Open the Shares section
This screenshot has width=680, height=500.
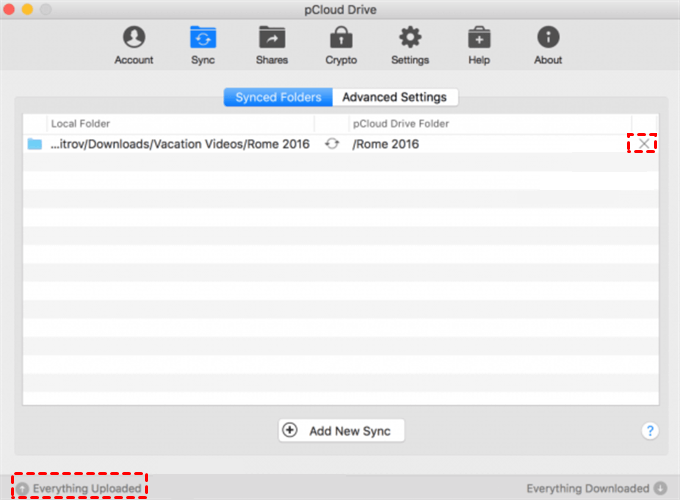(x=272, y=46)
